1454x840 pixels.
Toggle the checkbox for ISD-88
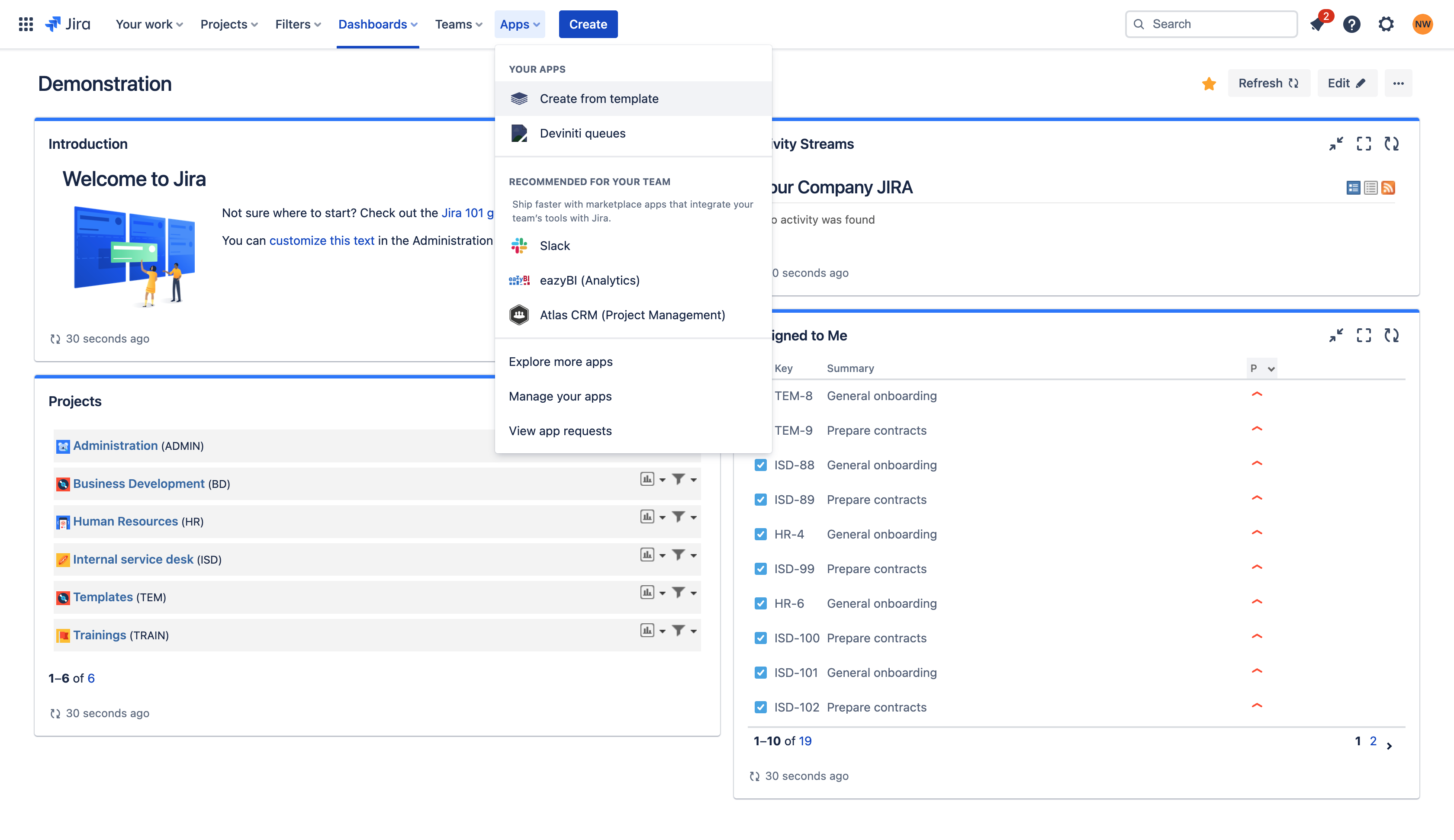(x=760, y=465)
